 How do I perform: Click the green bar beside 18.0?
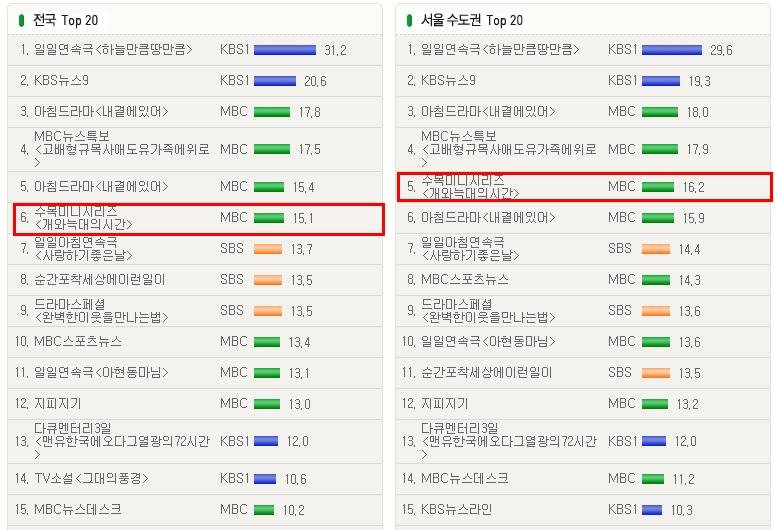(660, 112)
